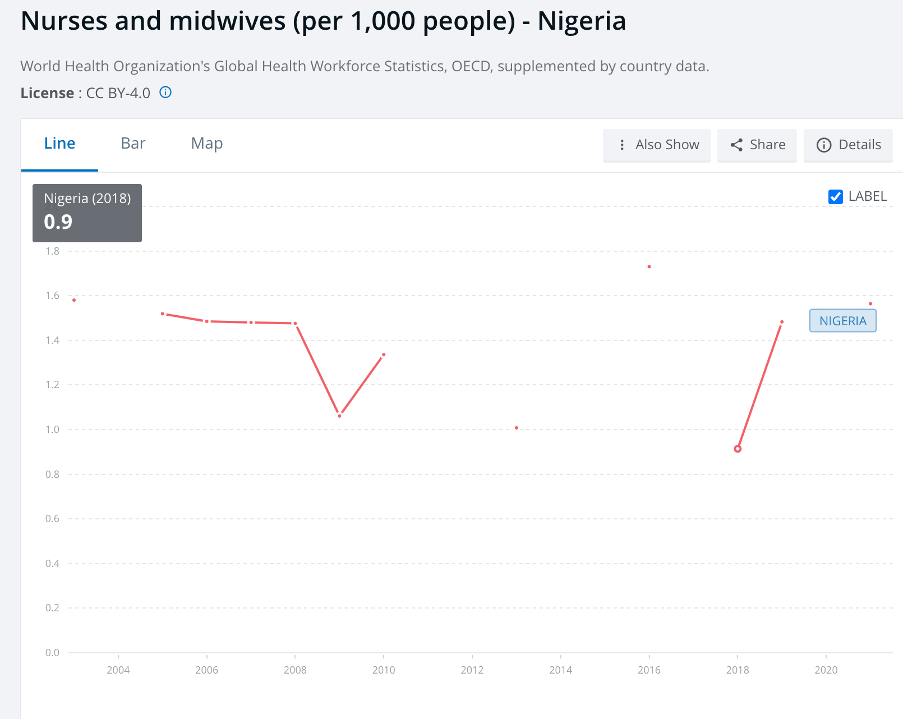
Task: Open the Also Show dropdown
Action: coord(657,145)
